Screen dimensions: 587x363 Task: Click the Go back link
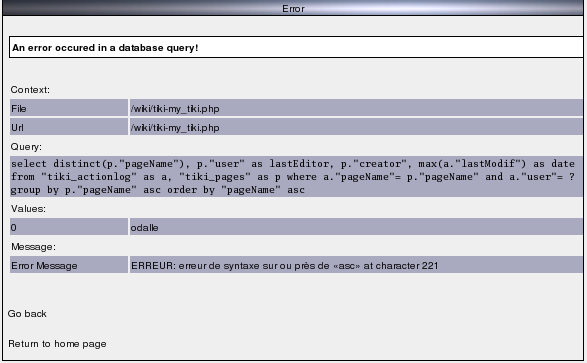tap(27, 314)
